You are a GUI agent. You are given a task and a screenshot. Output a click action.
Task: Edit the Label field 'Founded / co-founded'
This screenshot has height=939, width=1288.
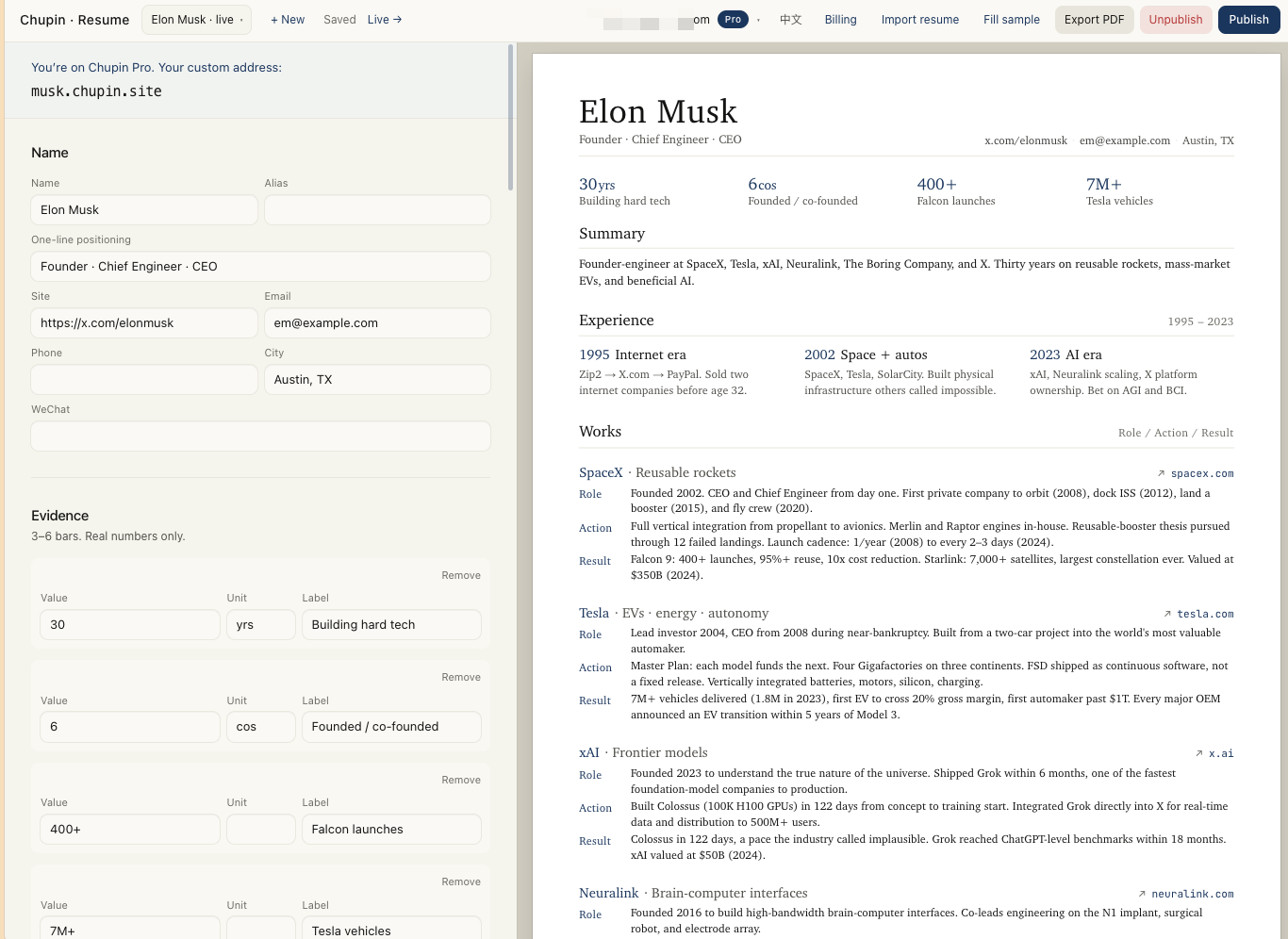coord(391,727)
